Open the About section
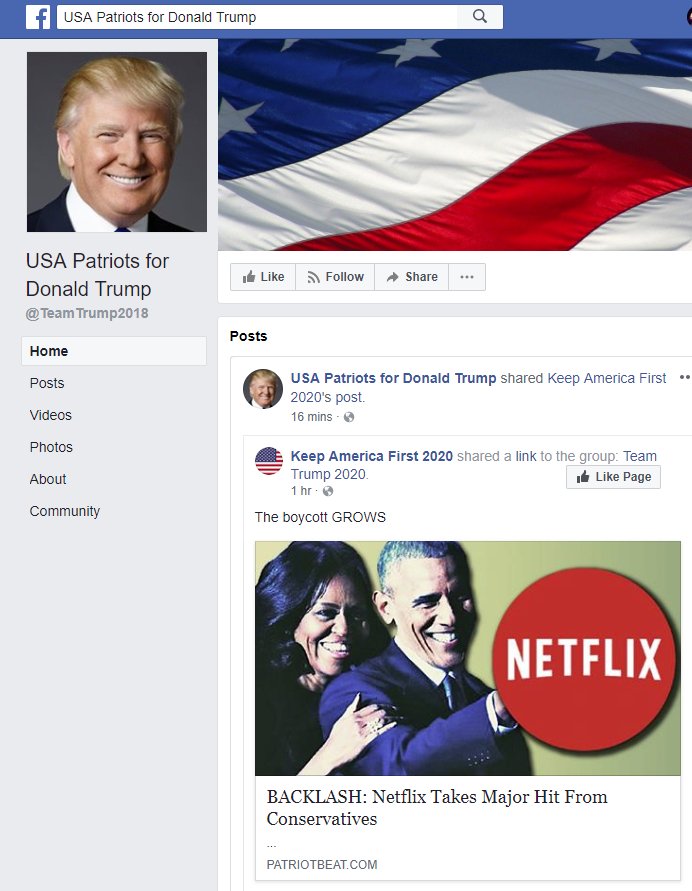692x891 pixels. point(48,479)
